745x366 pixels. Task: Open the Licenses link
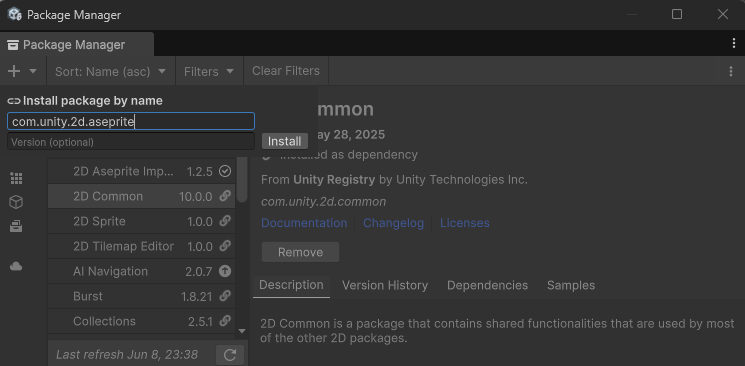point(465,223)
